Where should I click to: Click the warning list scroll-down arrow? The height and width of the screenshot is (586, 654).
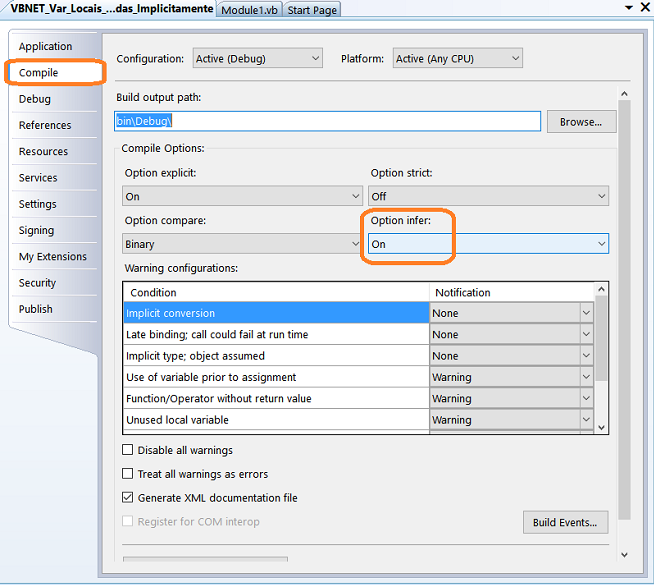(x=601, y=428)
